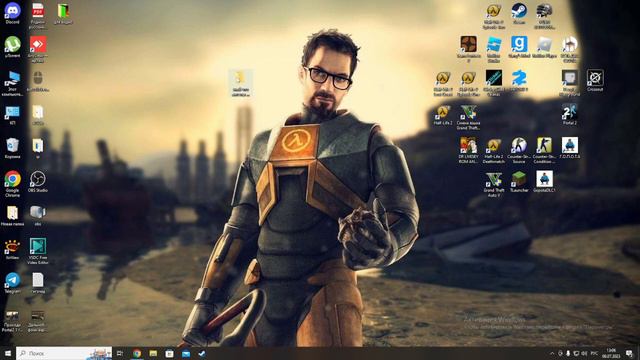Select the Новая папка folder

coord(12,215)
